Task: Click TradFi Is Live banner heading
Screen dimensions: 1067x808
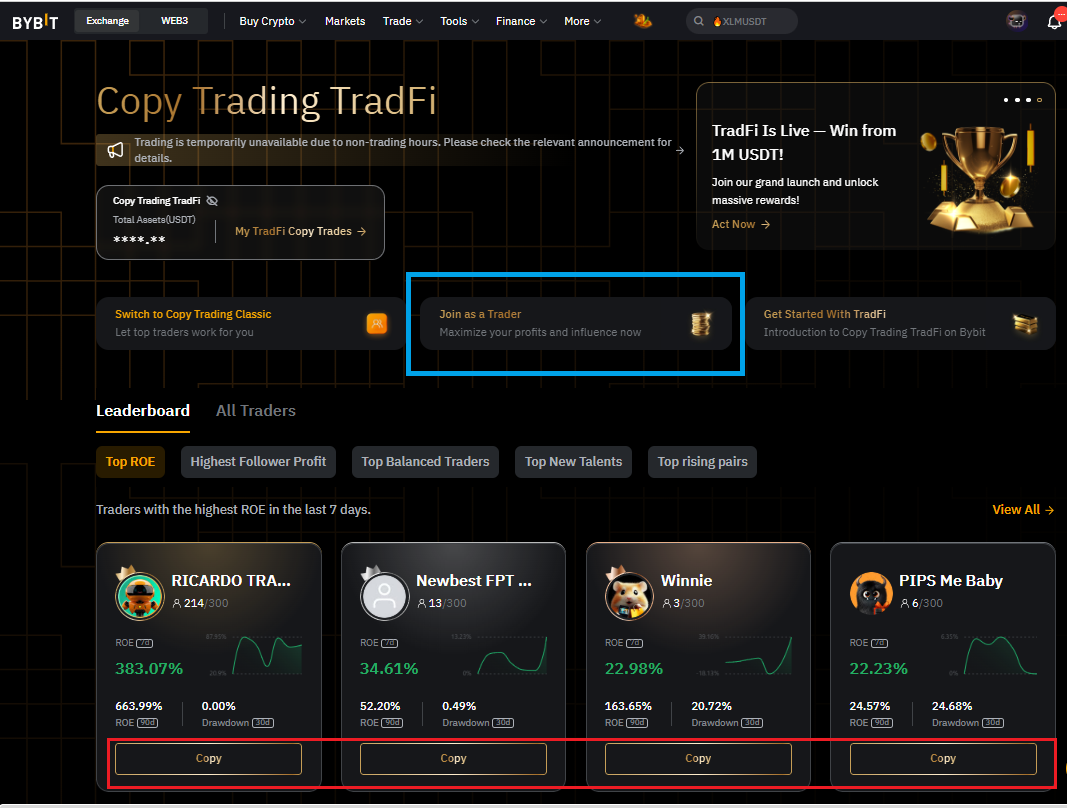Action: [x=804, y=142]
